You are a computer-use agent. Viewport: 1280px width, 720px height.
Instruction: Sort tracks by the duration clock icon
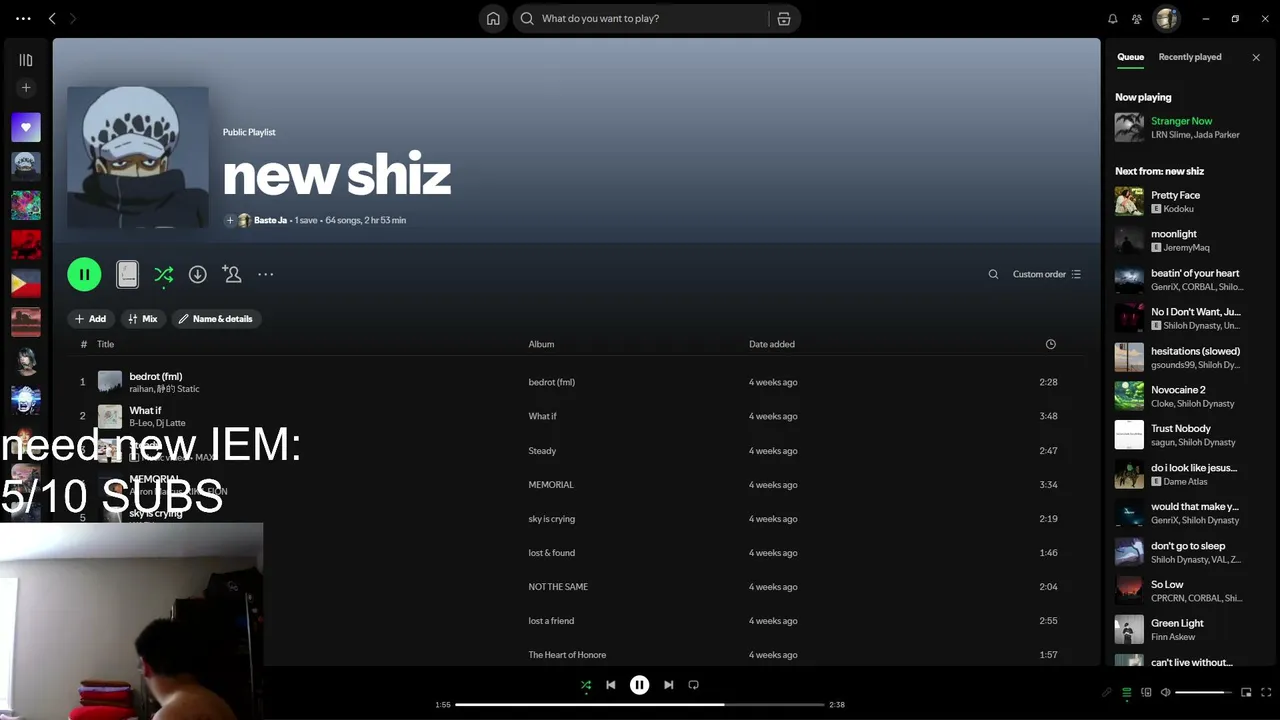1050,344
